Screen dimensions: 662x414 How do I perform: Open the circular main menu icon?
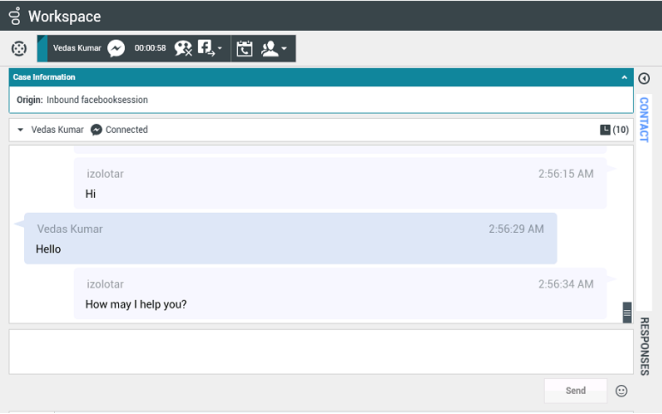click(18, 49)
